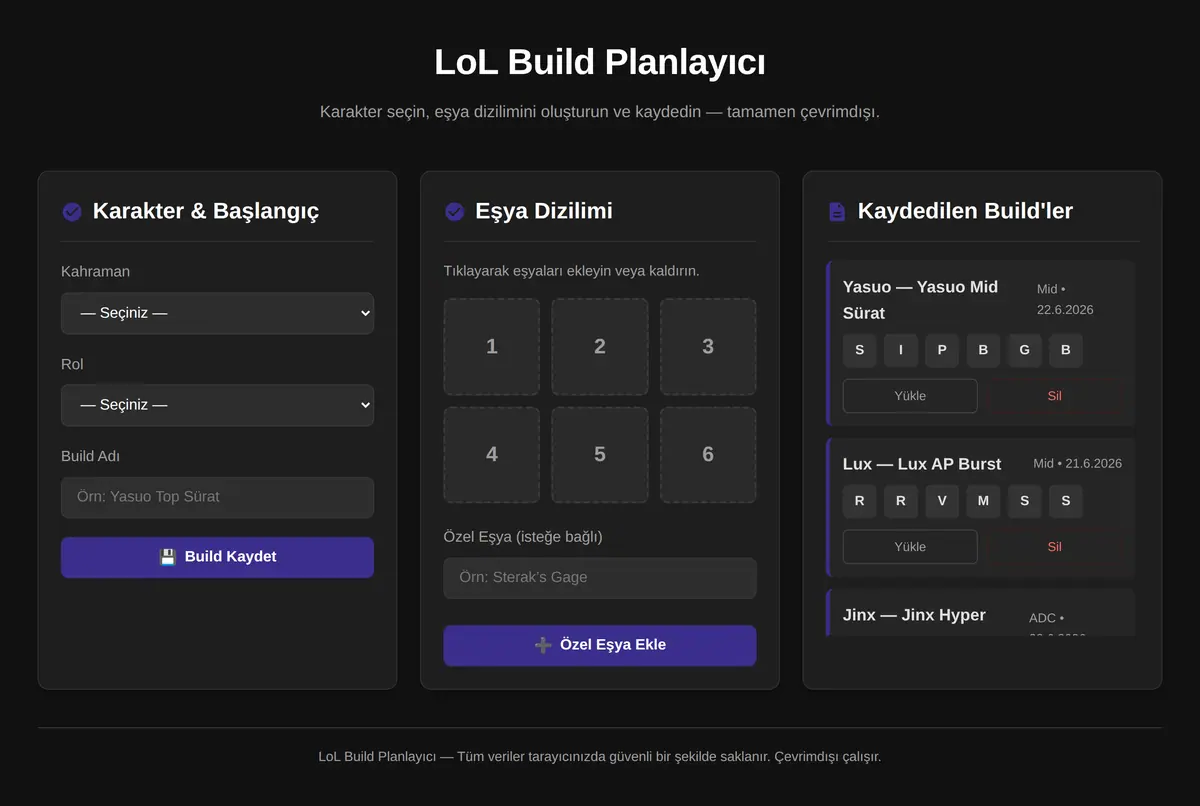Click the G item chip in Yasuo build
The image size is (1200, 806).
pos(1024,350)
